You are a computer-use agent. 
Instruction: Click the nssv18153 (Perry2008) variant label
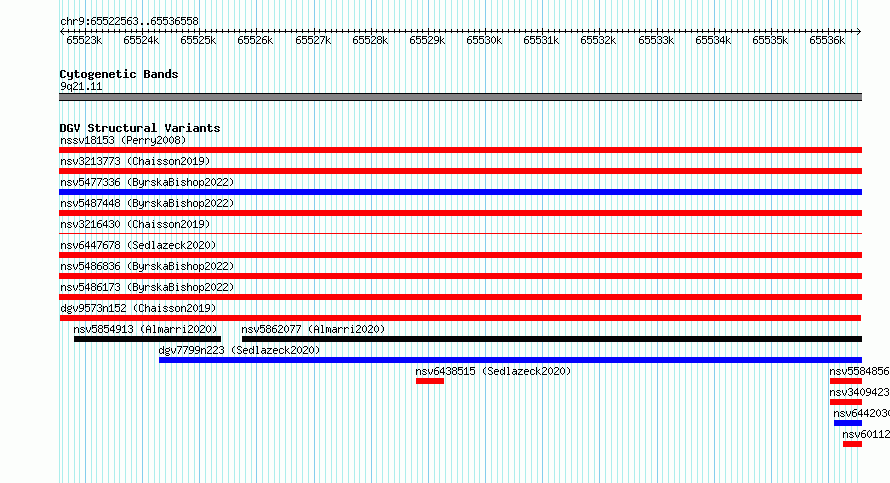click(123, 140)
